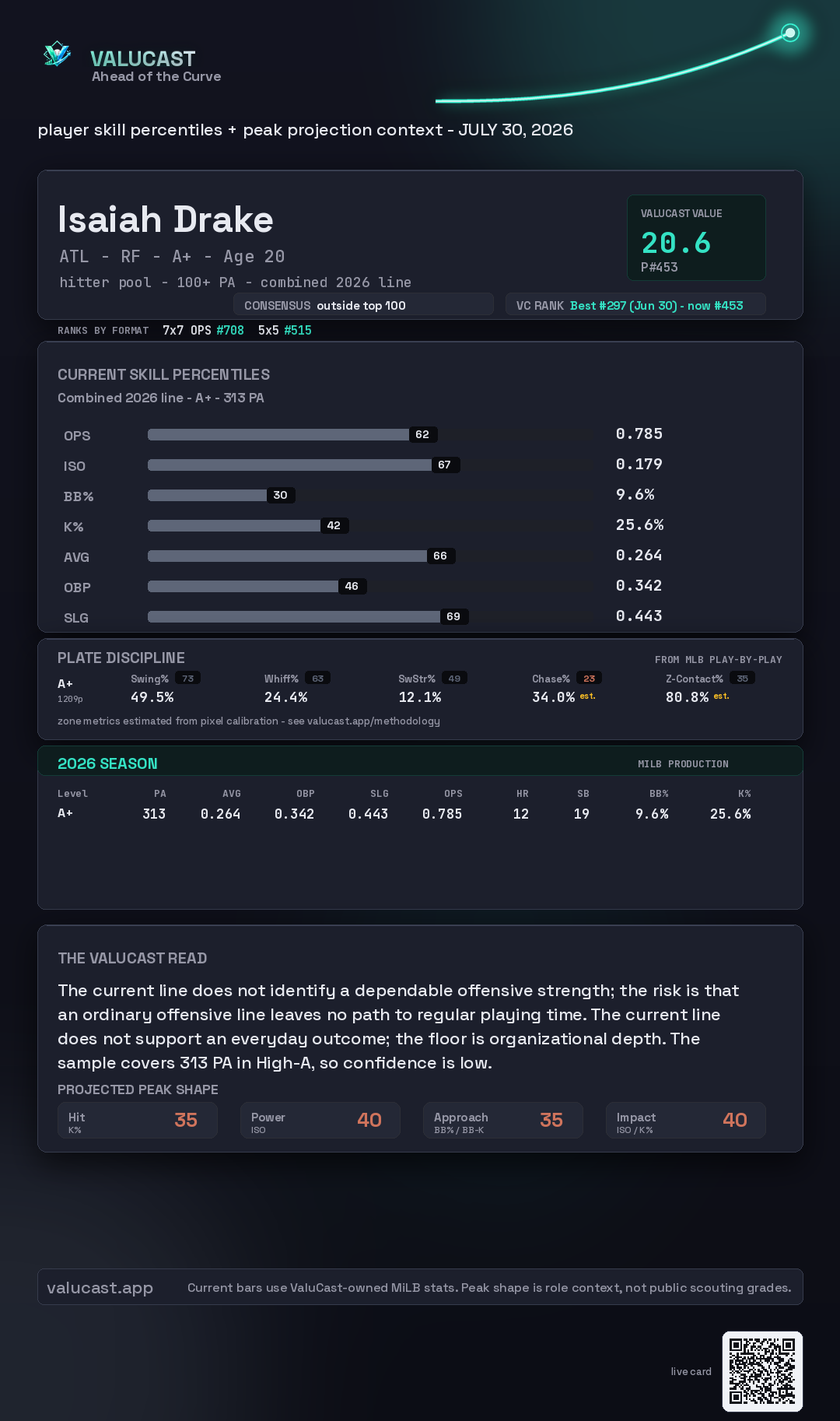This screenshot has height=1421, width=840.
Task: Click the Impact 40 peak grade tile
Action: [686, 1120]
